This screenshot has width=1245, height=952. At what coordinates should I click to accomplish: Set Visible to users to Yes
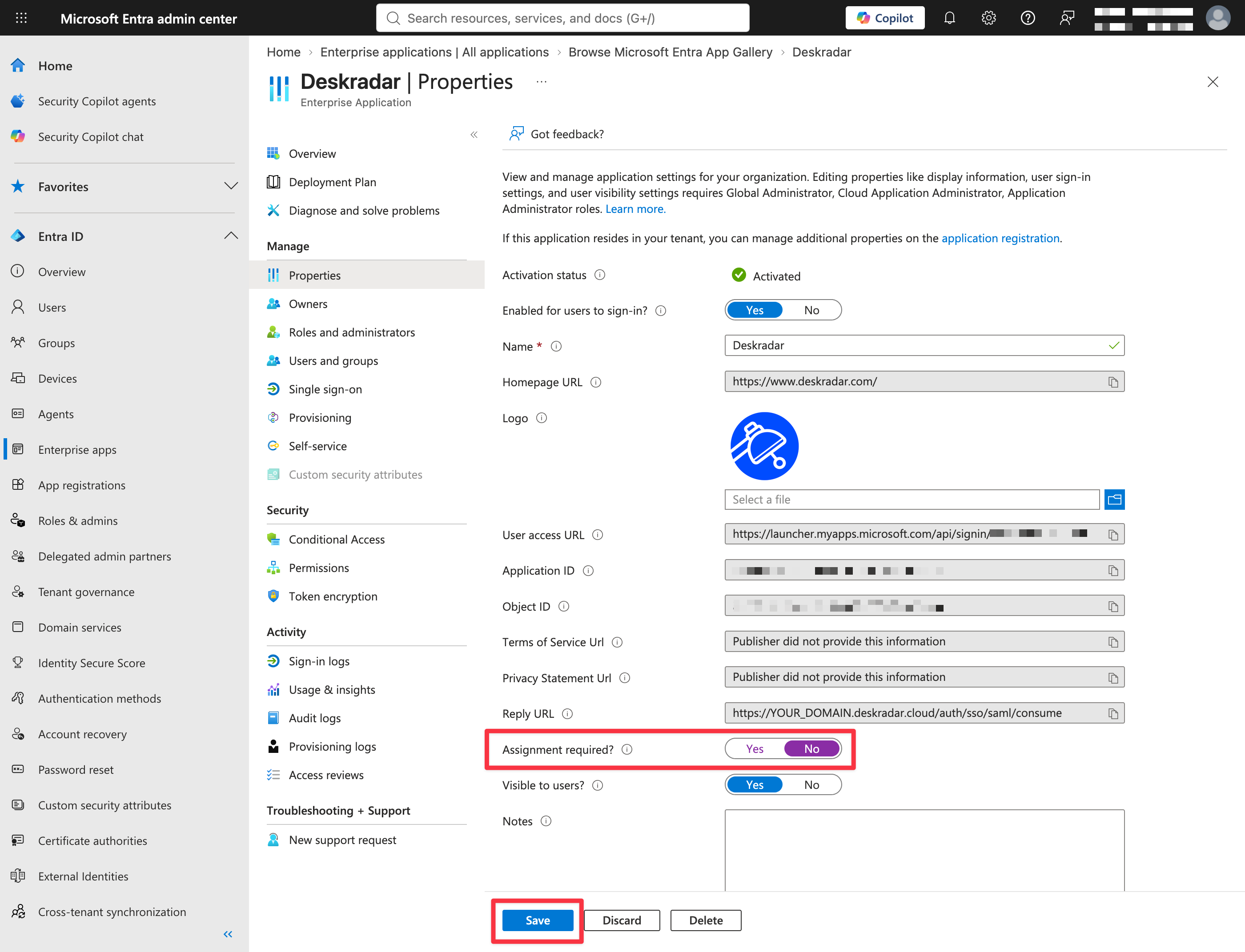[755, 784]
